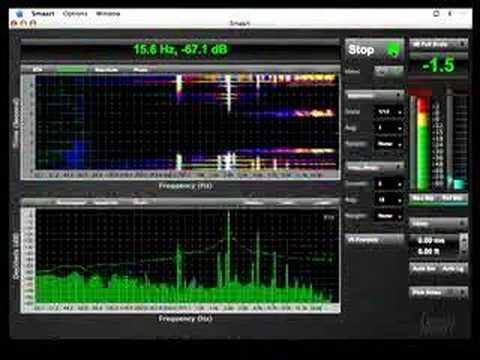Click the -1.5 level readout
The width and height of the screenshot is (480, 360).
438,65
